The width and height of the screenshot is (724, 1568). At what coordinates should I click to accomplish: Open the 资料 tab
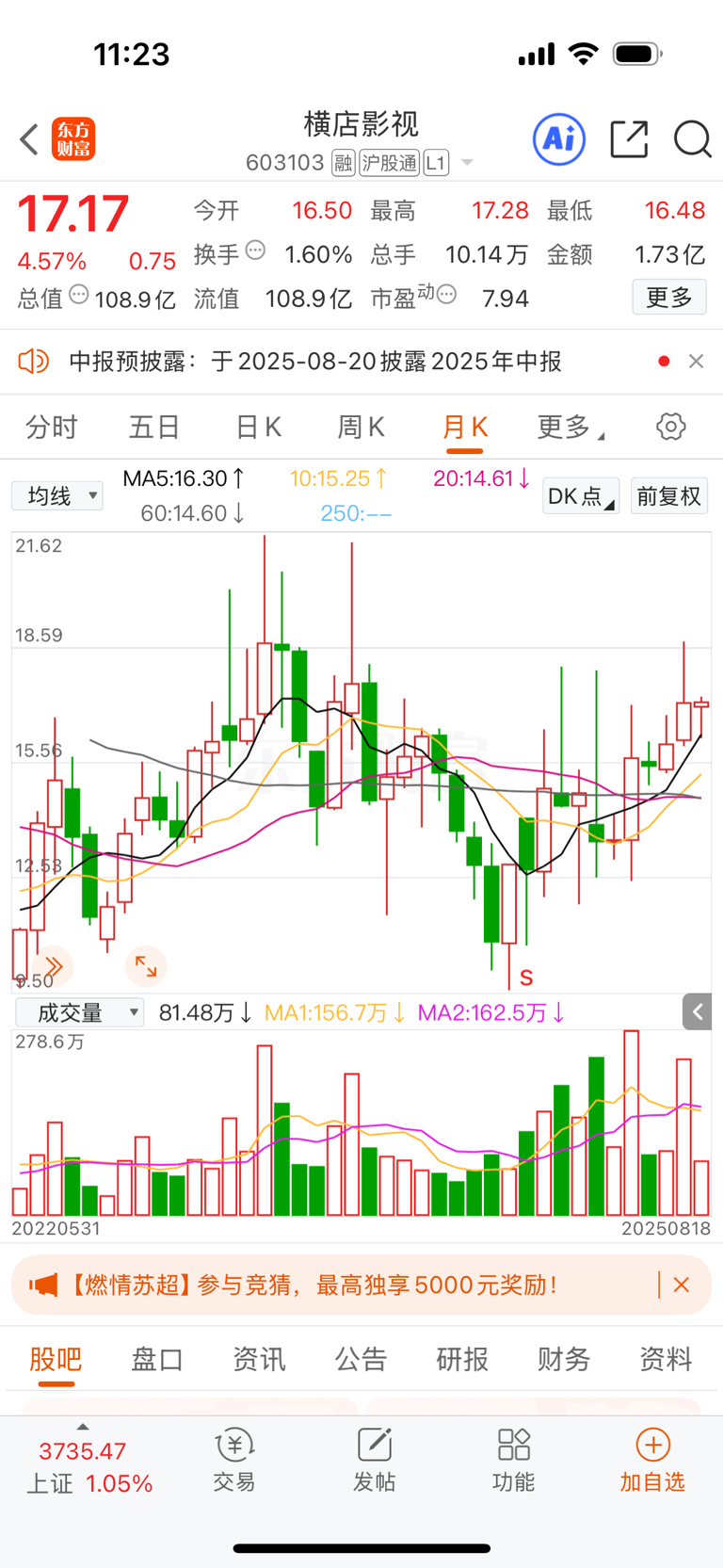pyautogui.click(x=666, y=1359)
